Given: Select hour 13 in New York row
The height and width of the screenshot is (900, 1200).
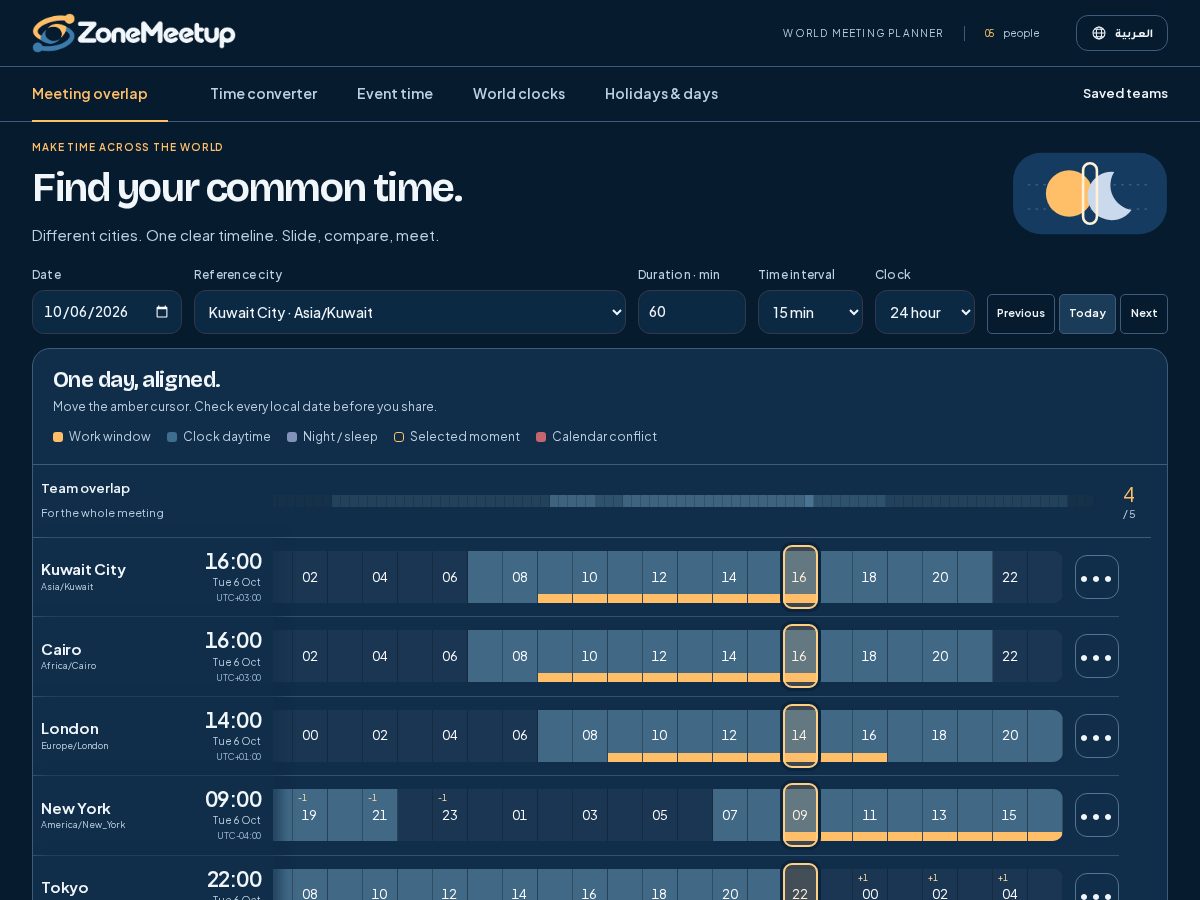Looking at the screenshot, I should [940, 815].
